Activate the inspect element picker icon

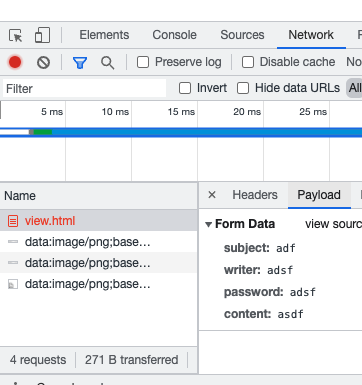(x=16, y=35)
